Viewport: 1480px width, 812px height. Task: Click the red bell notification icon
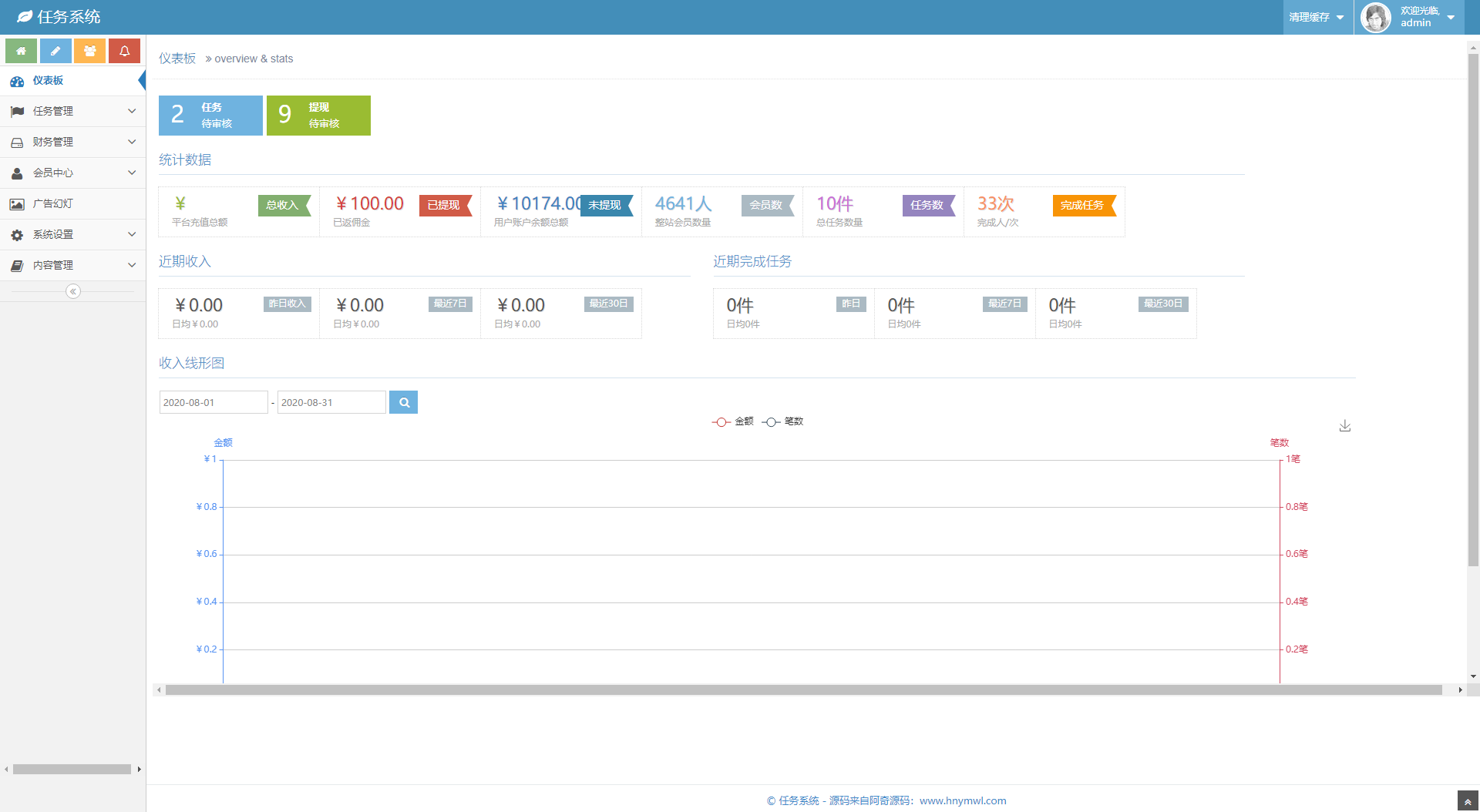click(124, 51)
